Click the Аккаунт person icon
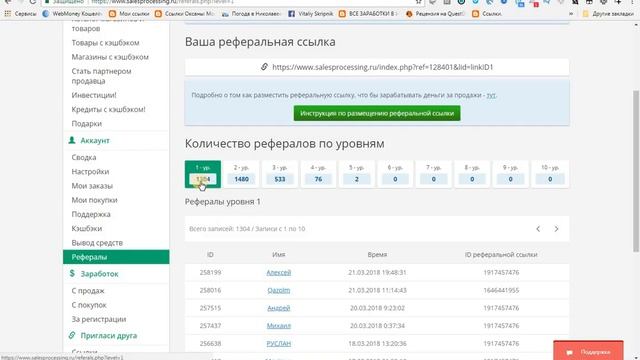Screen dimensions: 640x360 (x=72, y=140)
